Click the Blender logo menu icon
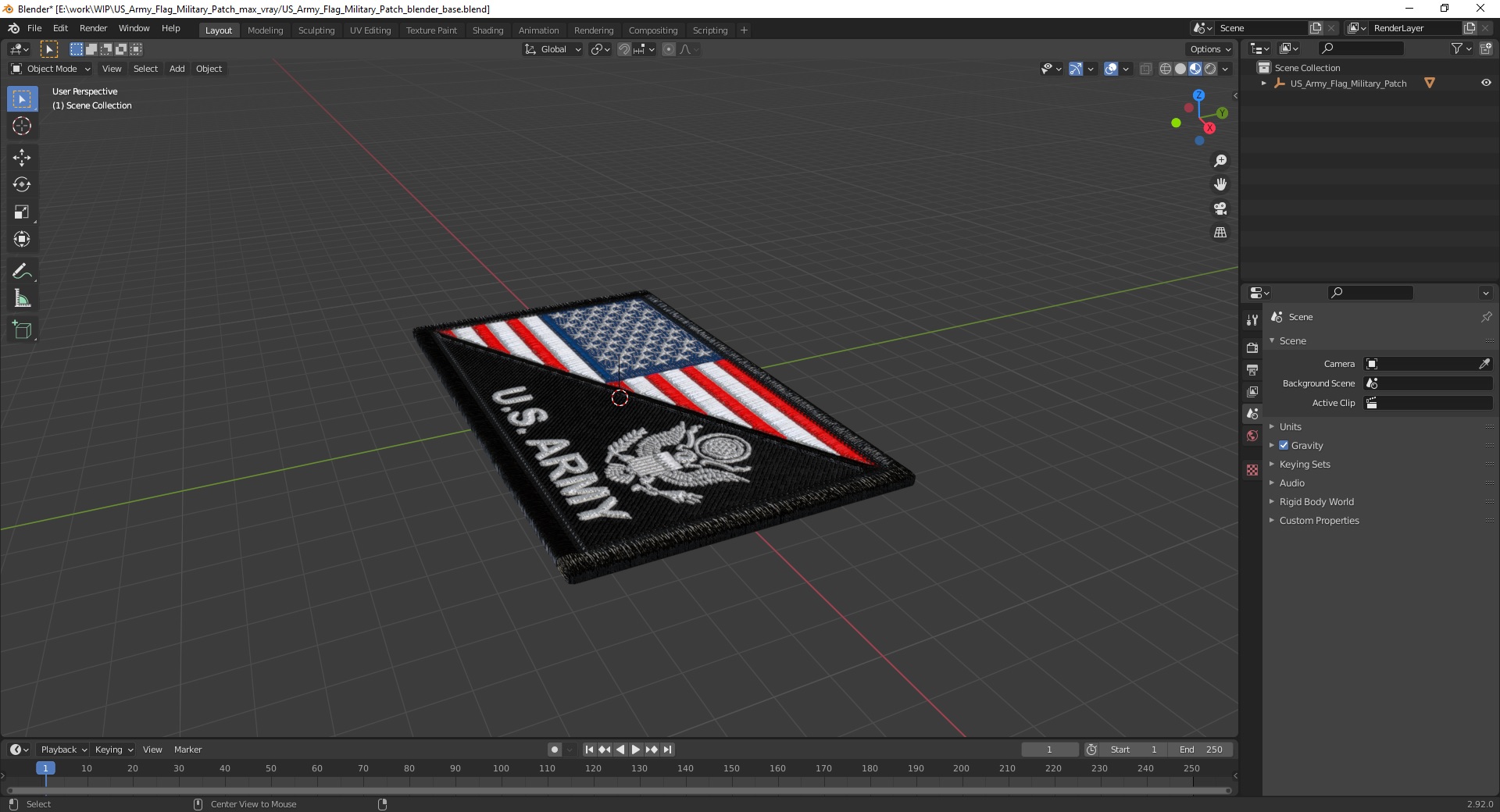1500x812 pixels. (x=13, y=28)
